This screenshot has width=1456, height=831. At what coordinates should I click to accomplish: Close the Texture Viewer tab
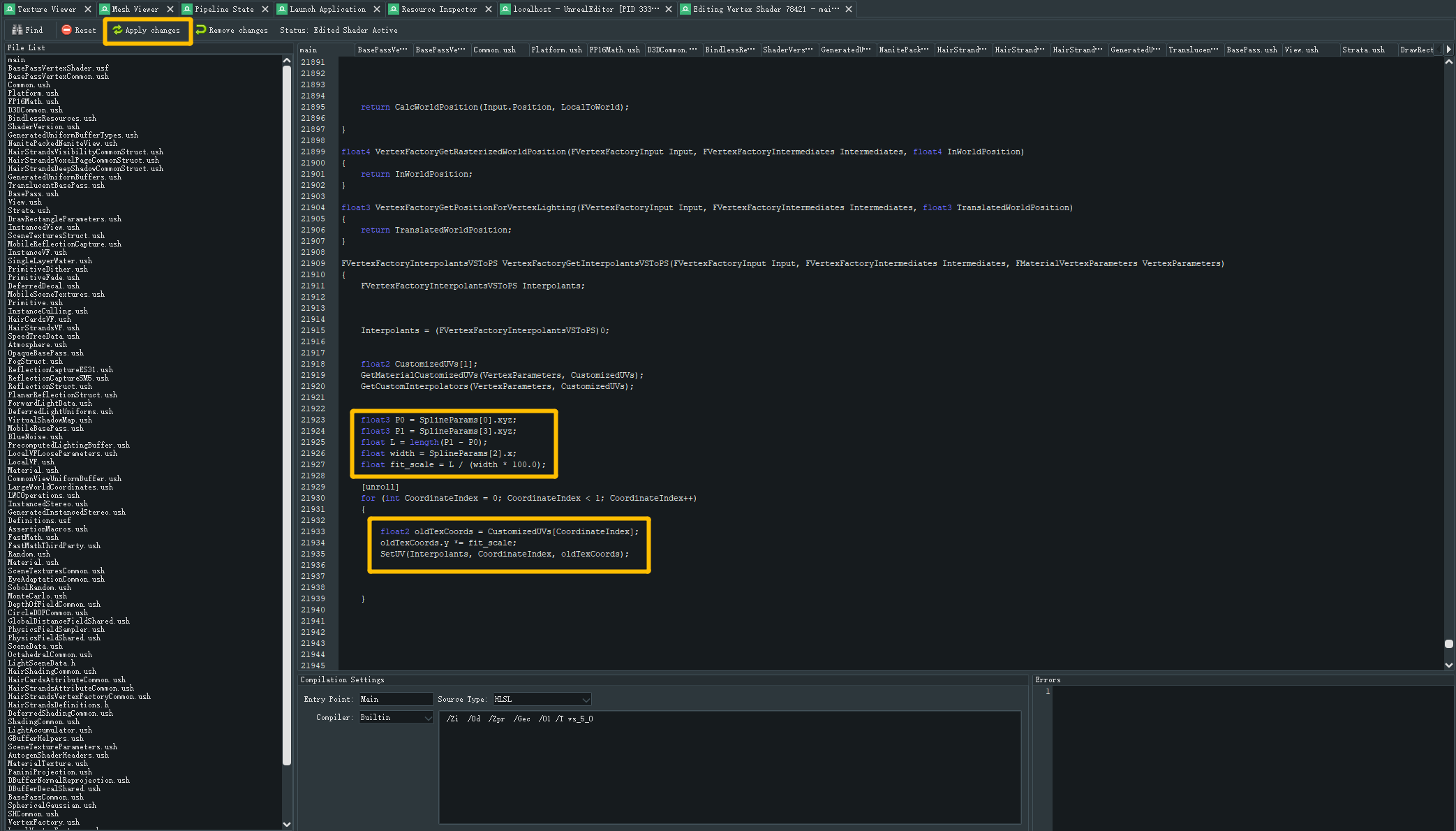pos(88,9)
